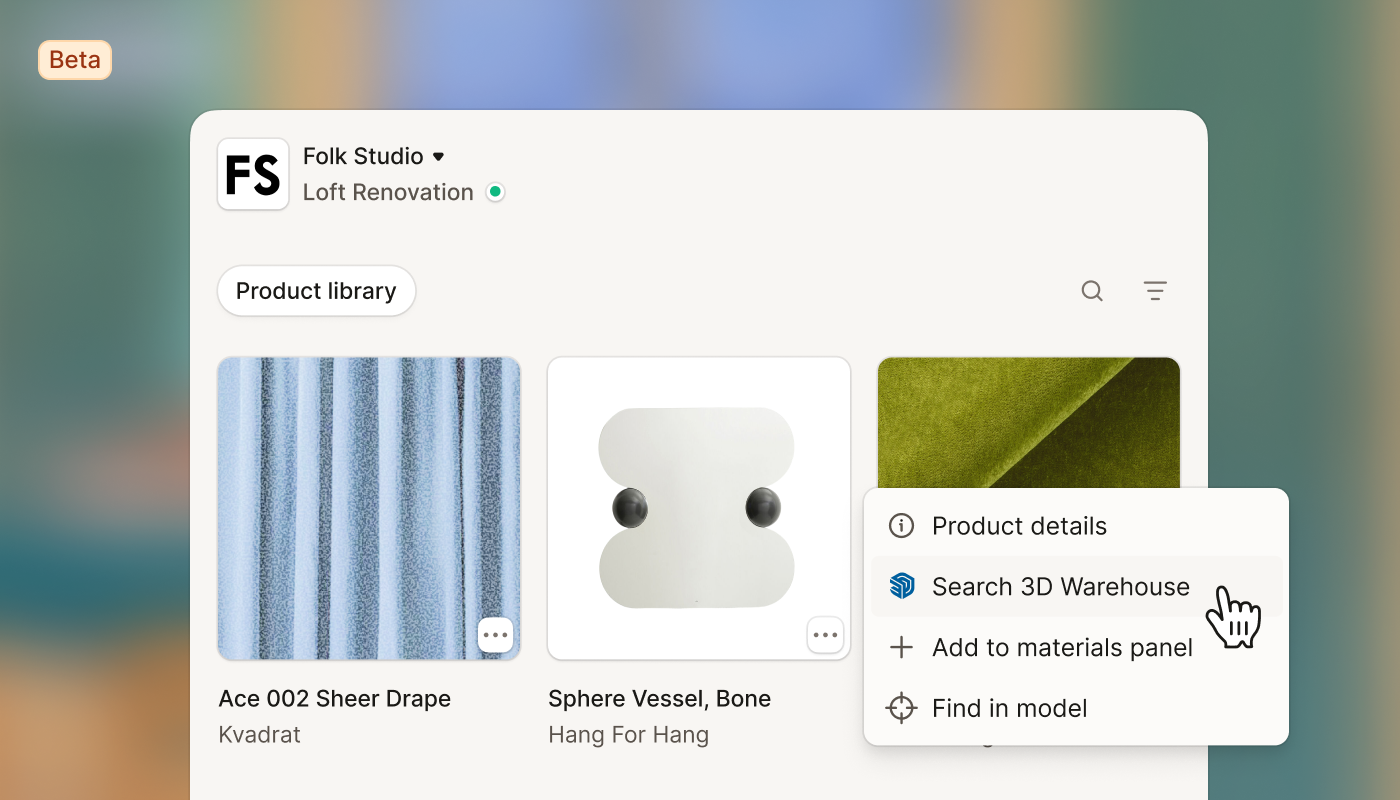Click the green status dot by Loft Renovation
1400x800 pixels.
pyautogui.click(x=495, y=192)
